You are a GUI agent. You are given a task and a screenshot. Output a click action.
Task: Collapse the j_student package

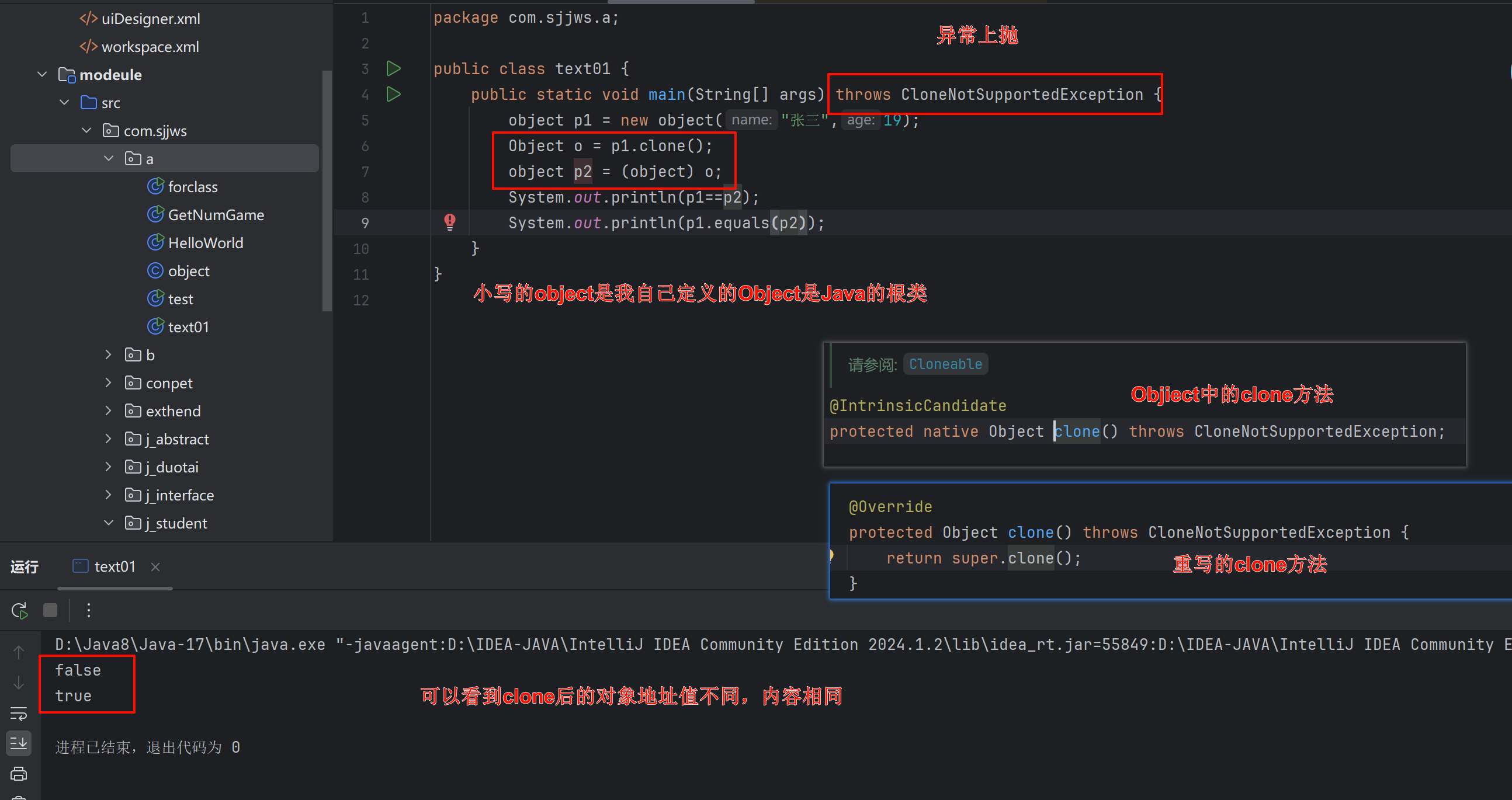point(108,523)
